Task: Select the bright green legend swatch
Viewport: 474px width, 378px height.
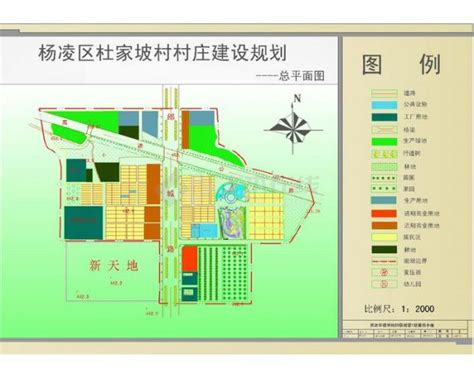Action: [x=384, y=141]
